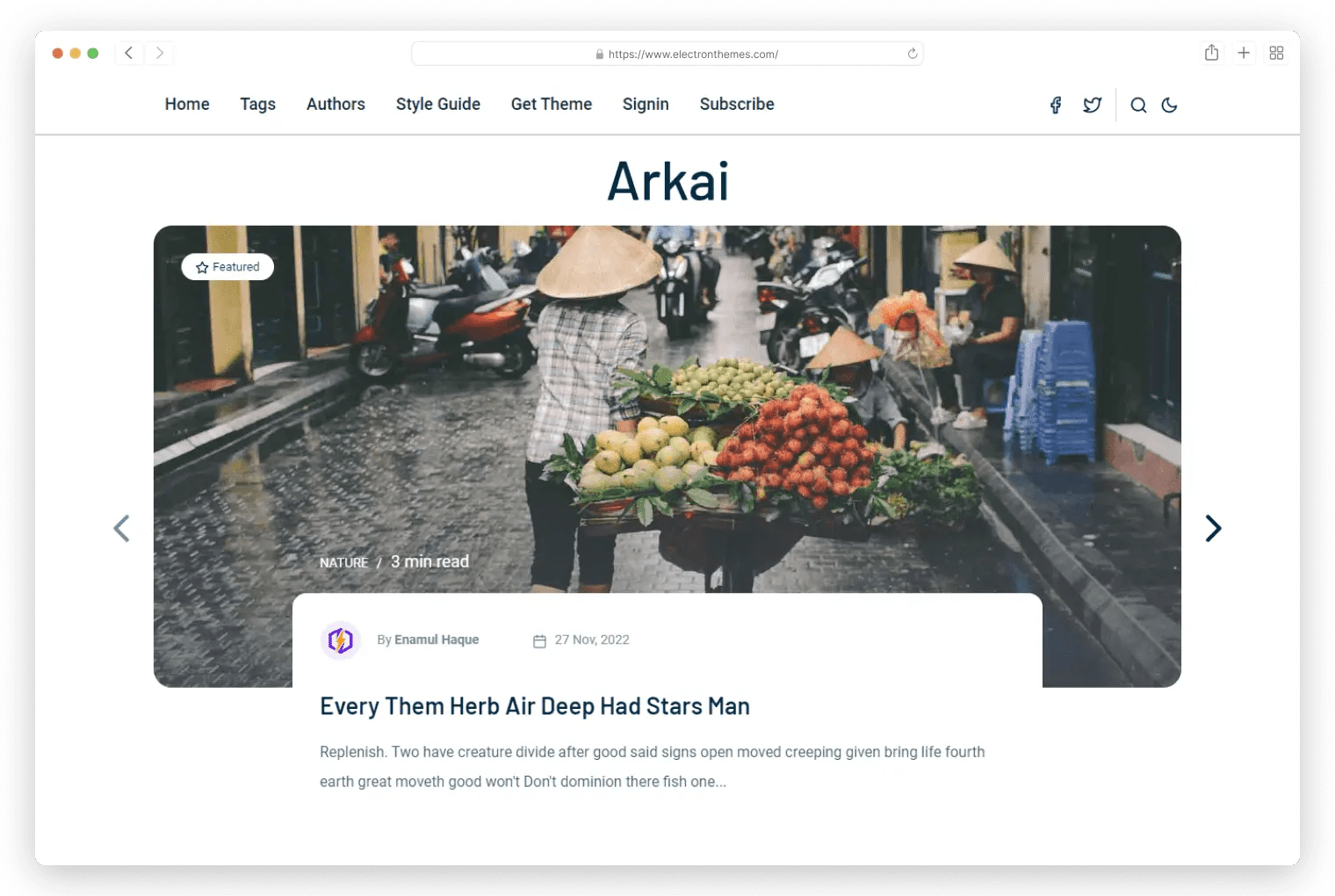Viewport: 1335px width, 896px height.
Task: Open author Enamul Haque's profile
Action: [437, 639]
